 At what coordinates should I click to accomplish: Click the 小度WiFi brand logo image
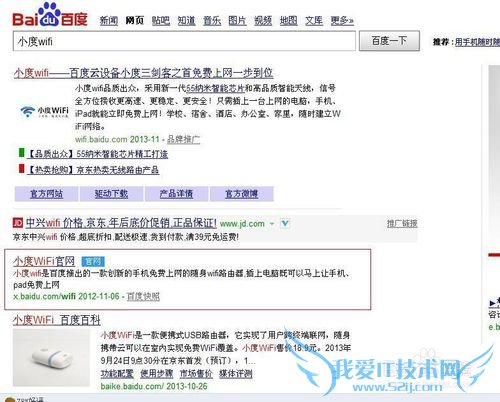pos(44,111)
